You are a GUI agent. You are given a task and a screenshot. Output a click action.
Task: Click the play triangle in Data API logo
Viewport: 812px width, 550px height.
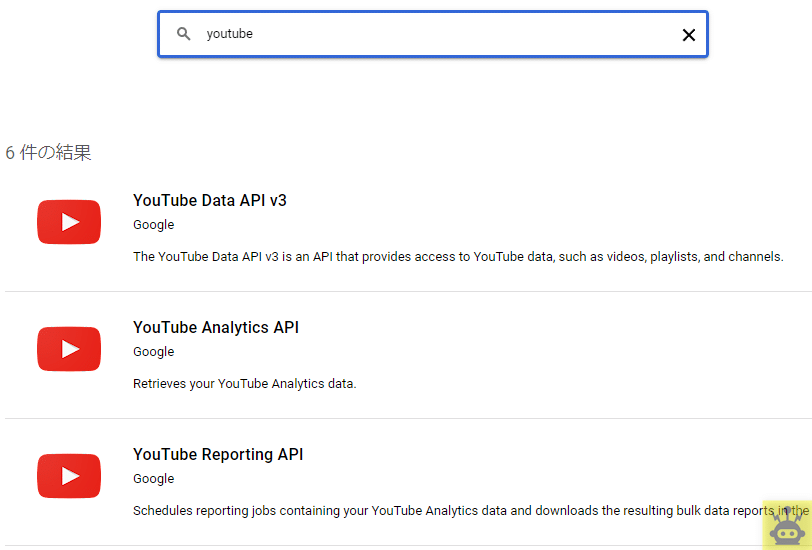(x=70, y=222)
